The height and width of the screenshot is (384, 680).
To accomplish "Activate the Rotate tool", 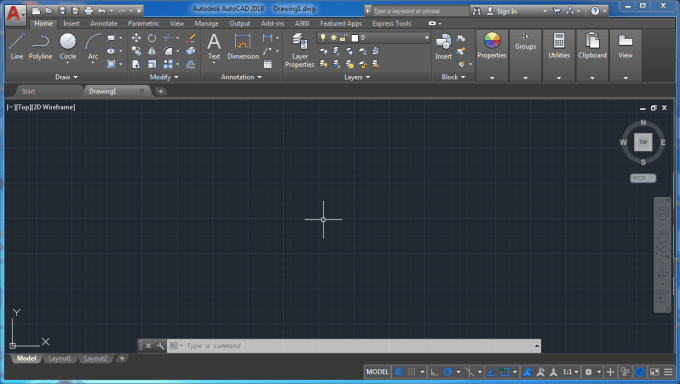I will pos(152,38).
